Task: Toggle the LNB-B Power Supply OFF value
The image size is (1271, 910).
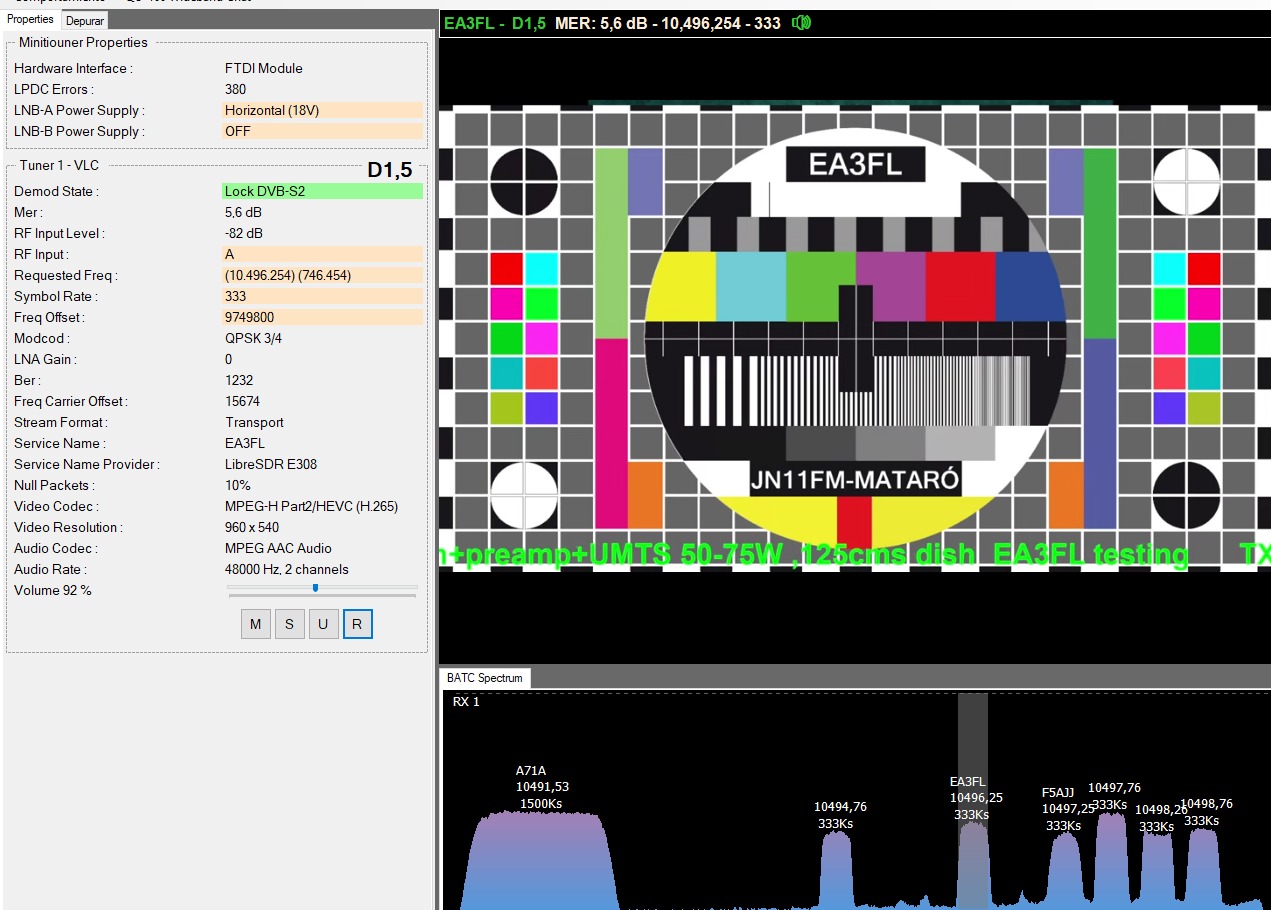Action: pyautogui.click(x=322, y=132)
